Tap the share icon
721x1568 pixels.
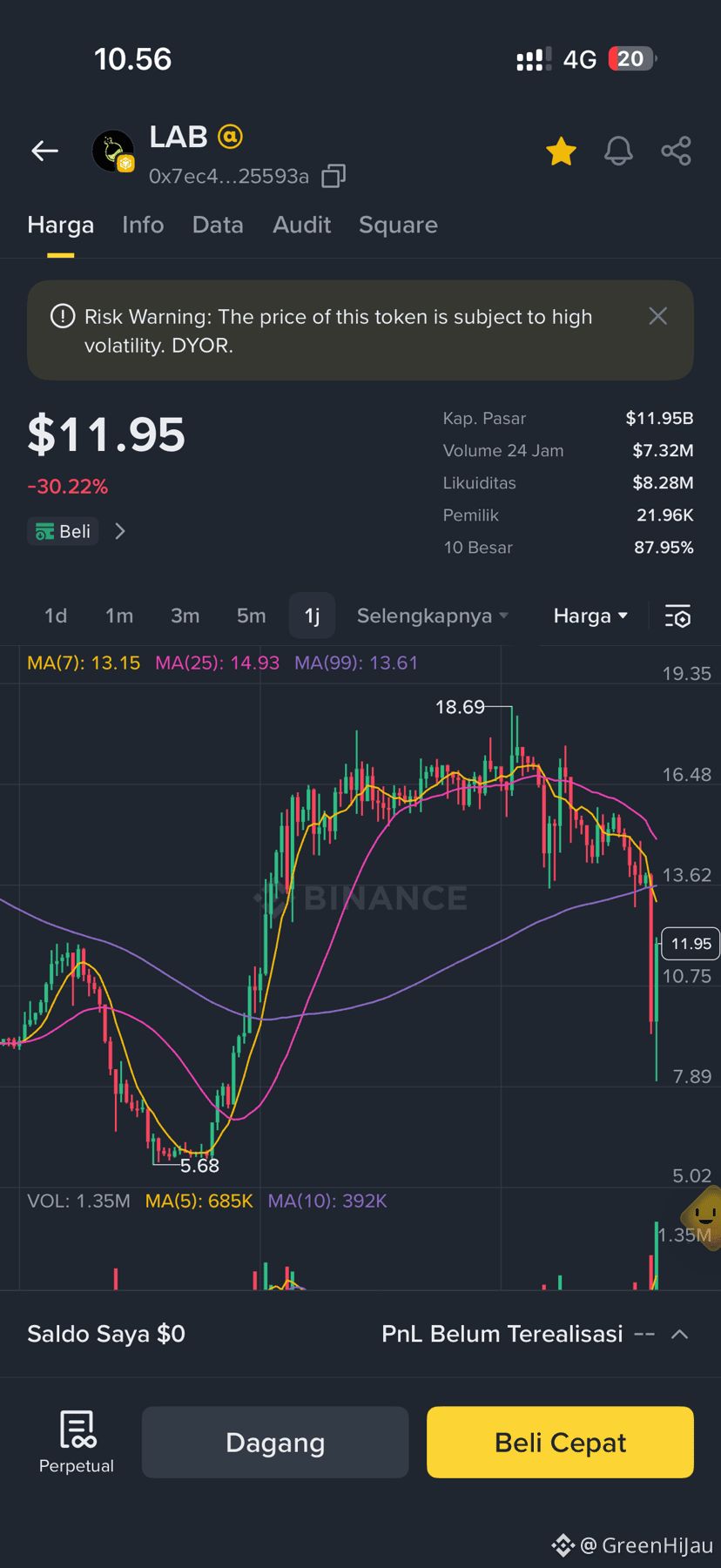(x=676, y=151)
